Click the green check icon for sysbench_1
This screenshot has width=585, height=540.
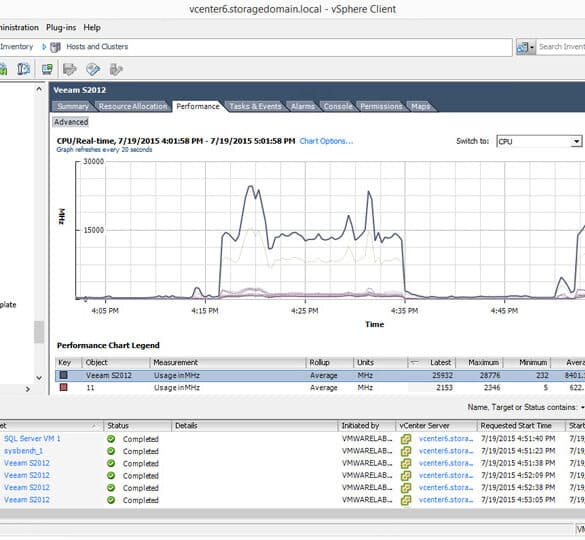111,451
